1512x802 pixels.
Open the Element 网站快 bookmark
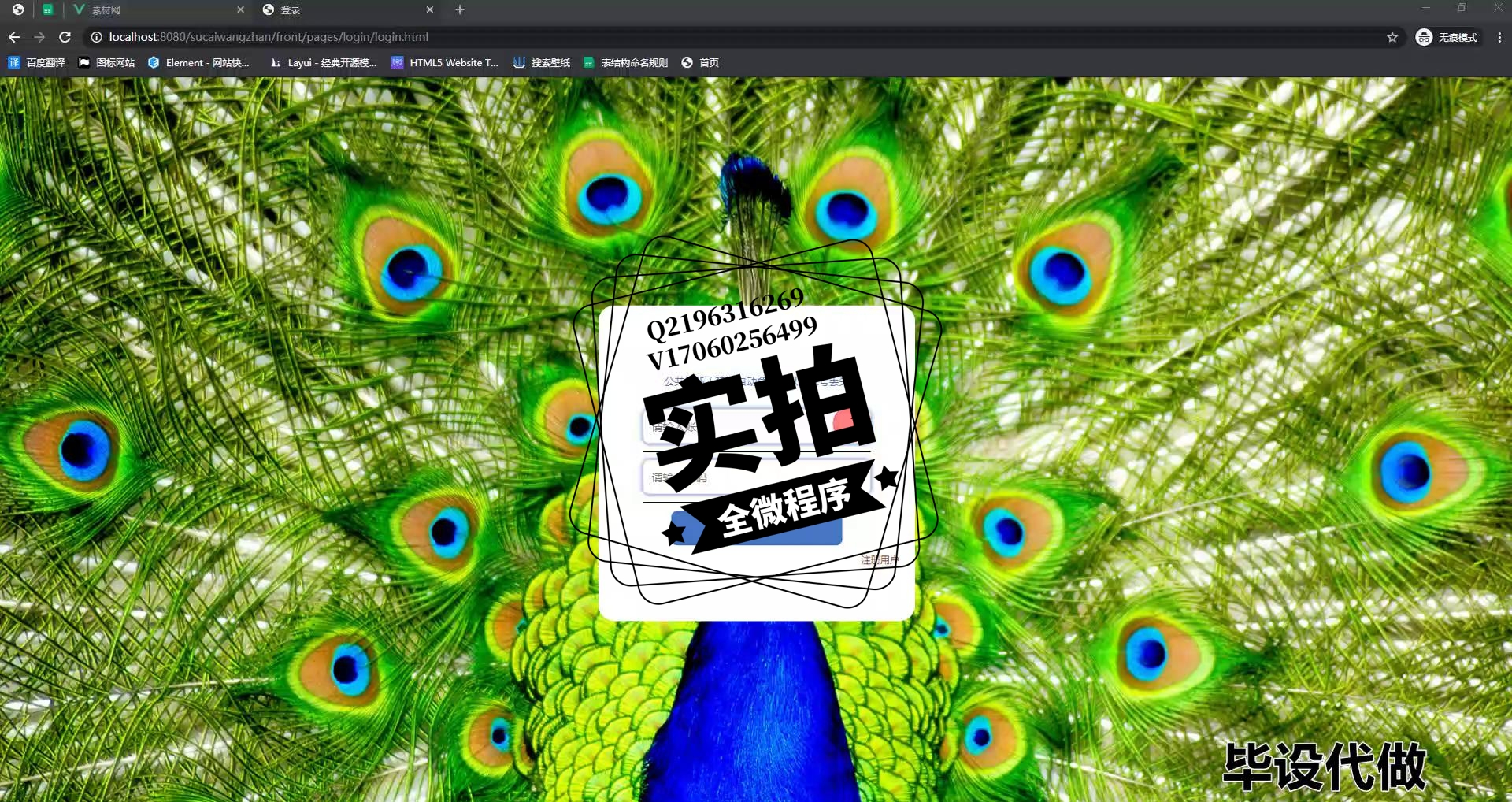click(198, 62)
